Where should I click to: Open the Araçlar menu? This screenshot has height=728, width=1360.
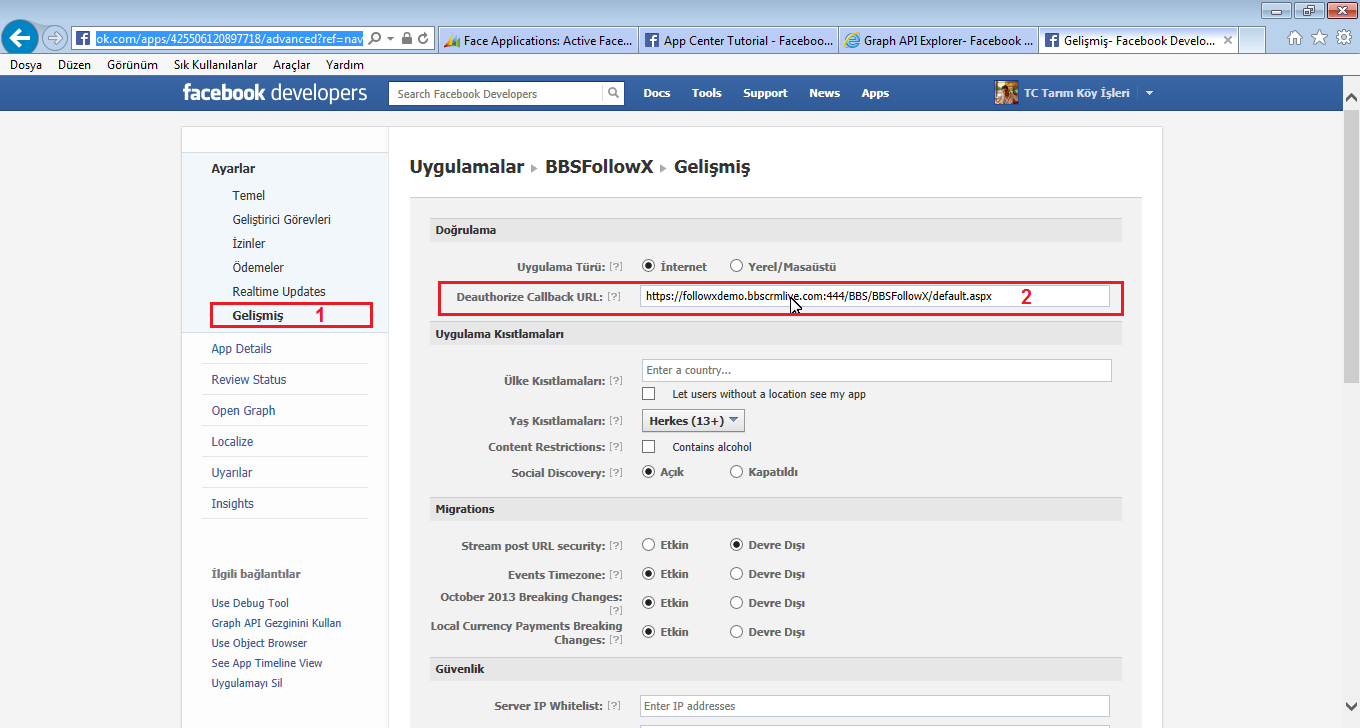click(291, 65)
